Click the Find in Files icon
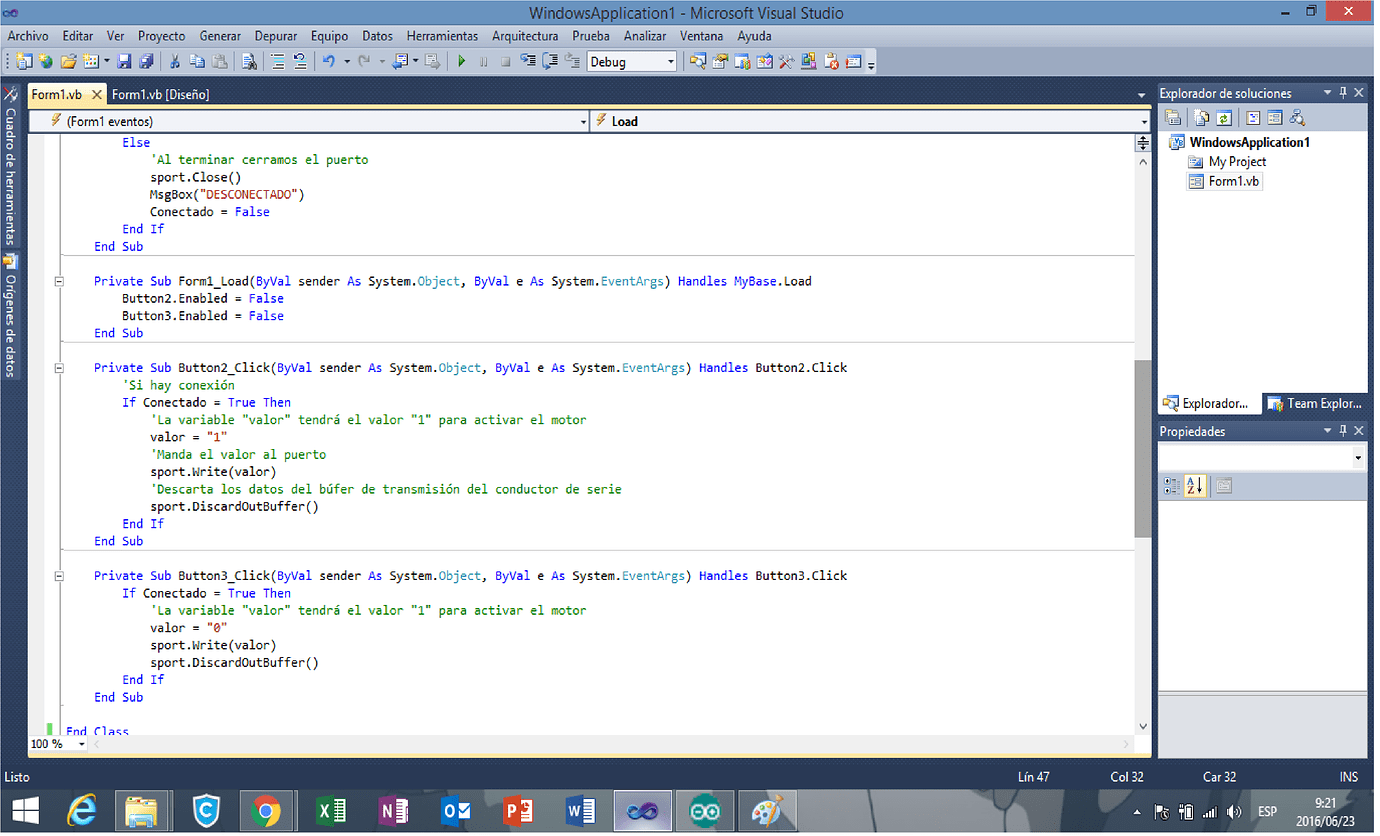The width and height of the screenshot is (1380, 836). pyautogui.click(x=248, y=61)
